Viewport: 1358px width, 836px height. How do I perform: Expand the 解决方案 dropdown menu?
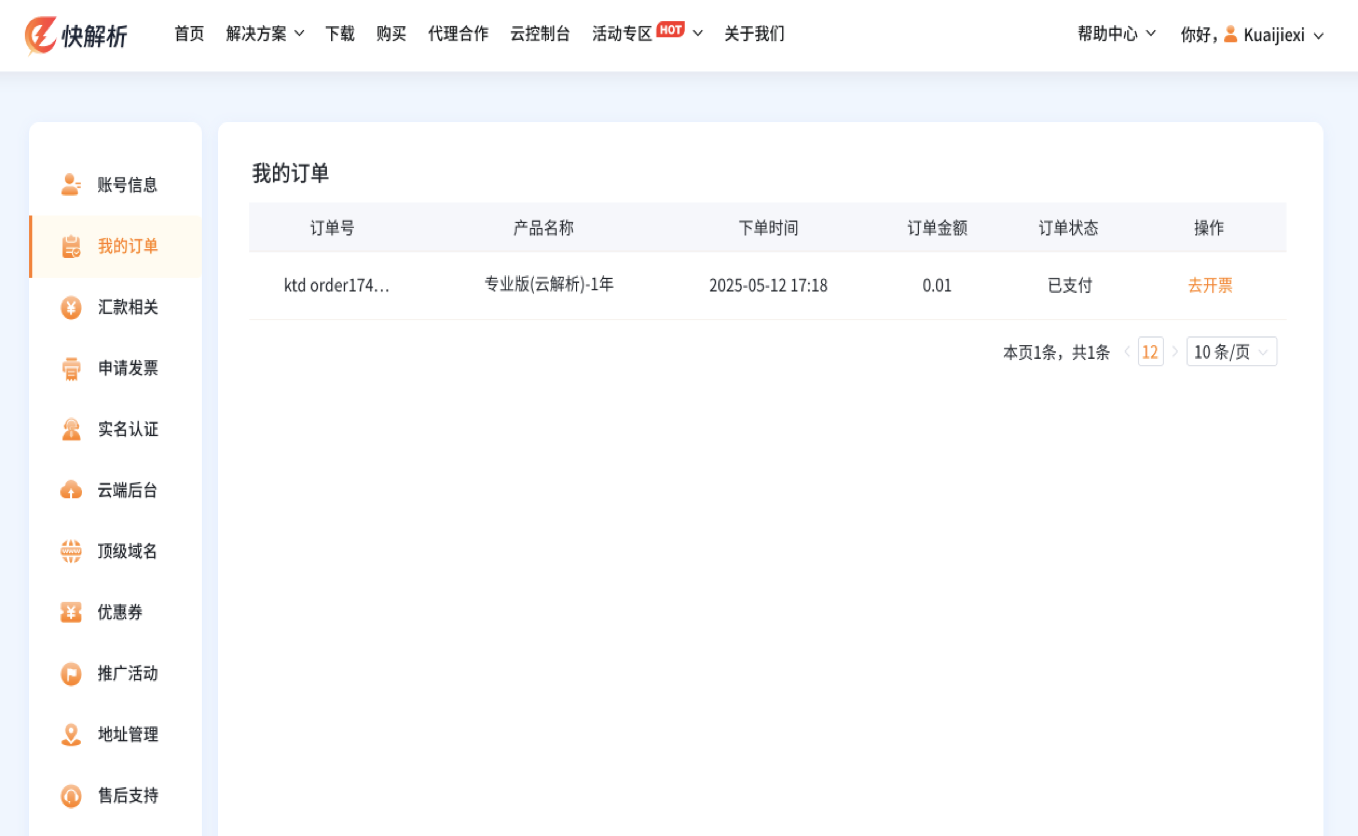click(x=265, y=34)
